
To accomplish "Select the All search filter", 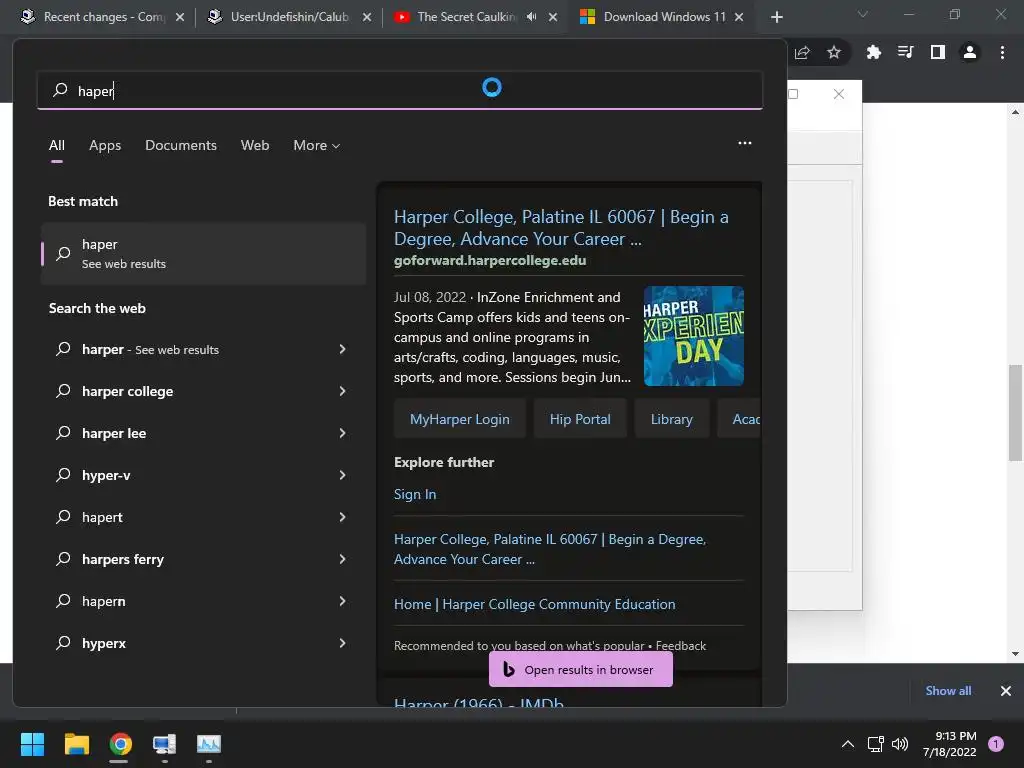I will pyautogui.click(x=57, y=145).
